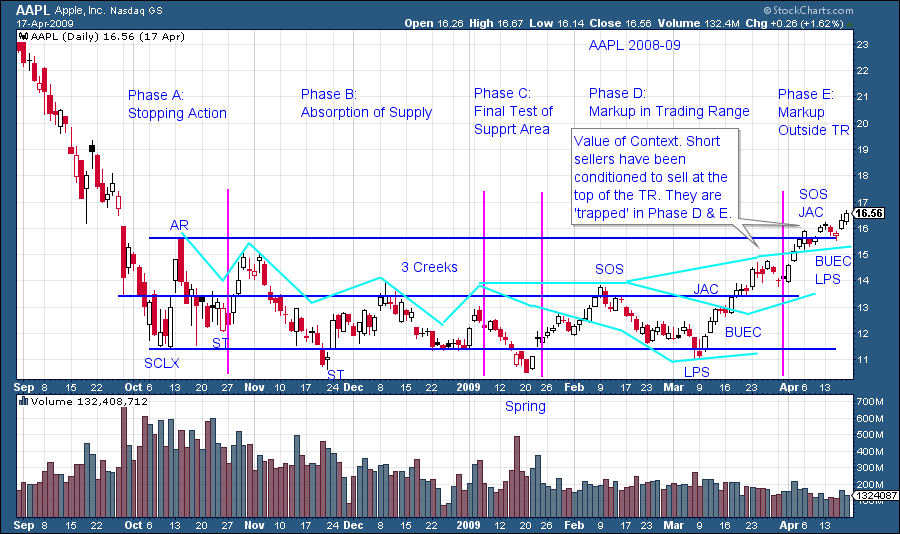Click the '3 Creeks' annotation
The height and width of the screenshot is (534, 900).
(x=429, y=267)
